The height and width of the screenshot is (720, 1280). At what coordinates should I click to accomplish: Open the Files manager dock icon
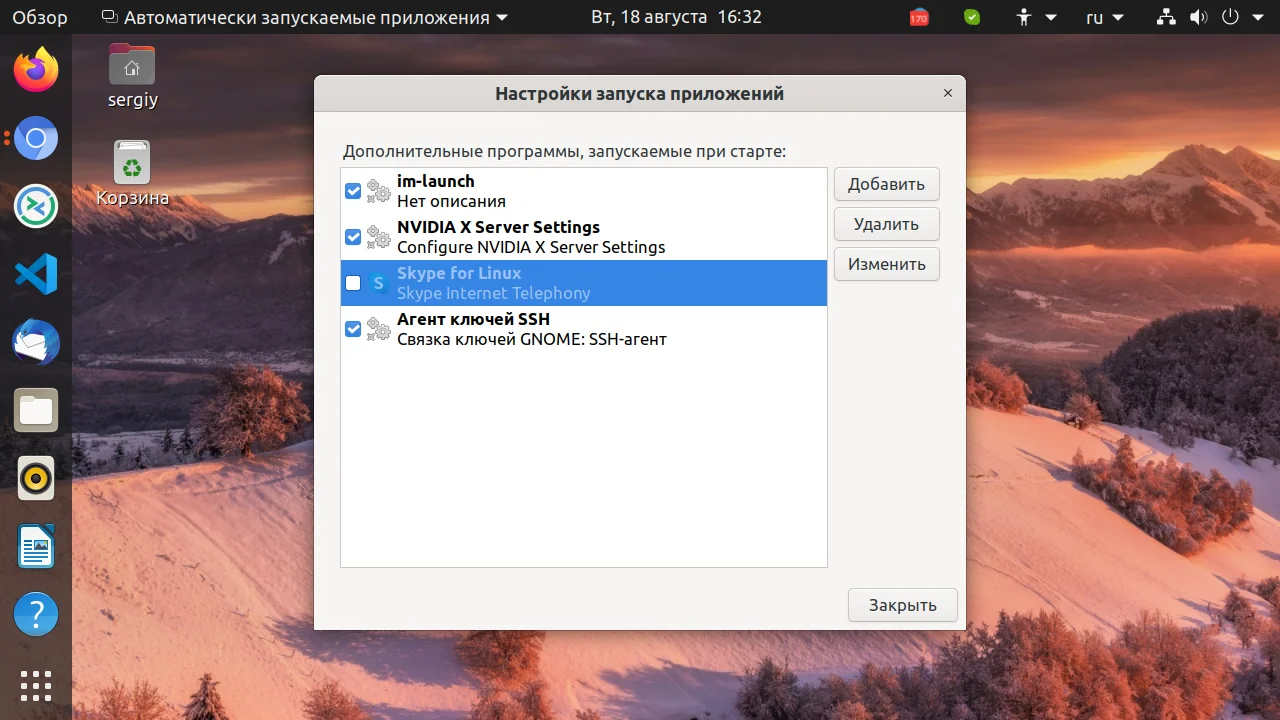coord(36,410)
